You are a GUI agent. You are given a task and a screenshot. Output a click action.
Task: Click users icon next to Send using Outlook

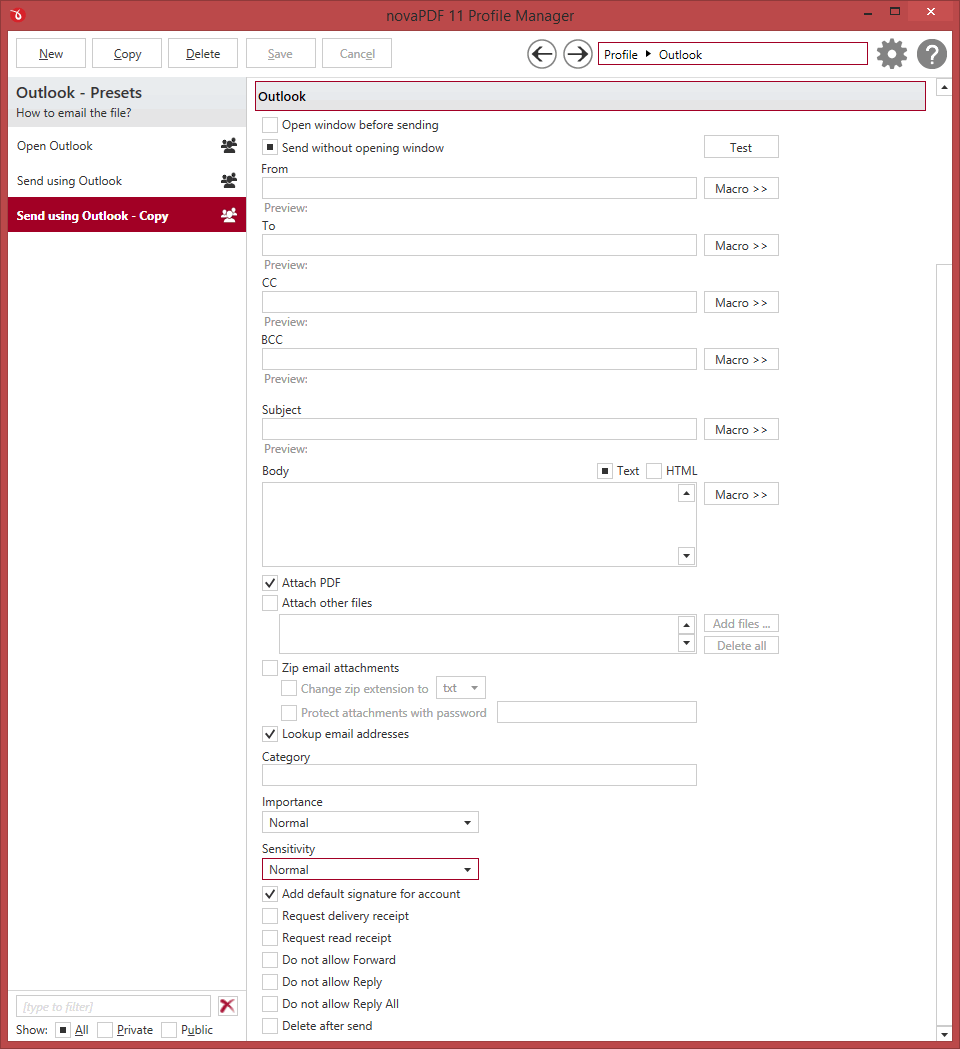pos(229,181)
